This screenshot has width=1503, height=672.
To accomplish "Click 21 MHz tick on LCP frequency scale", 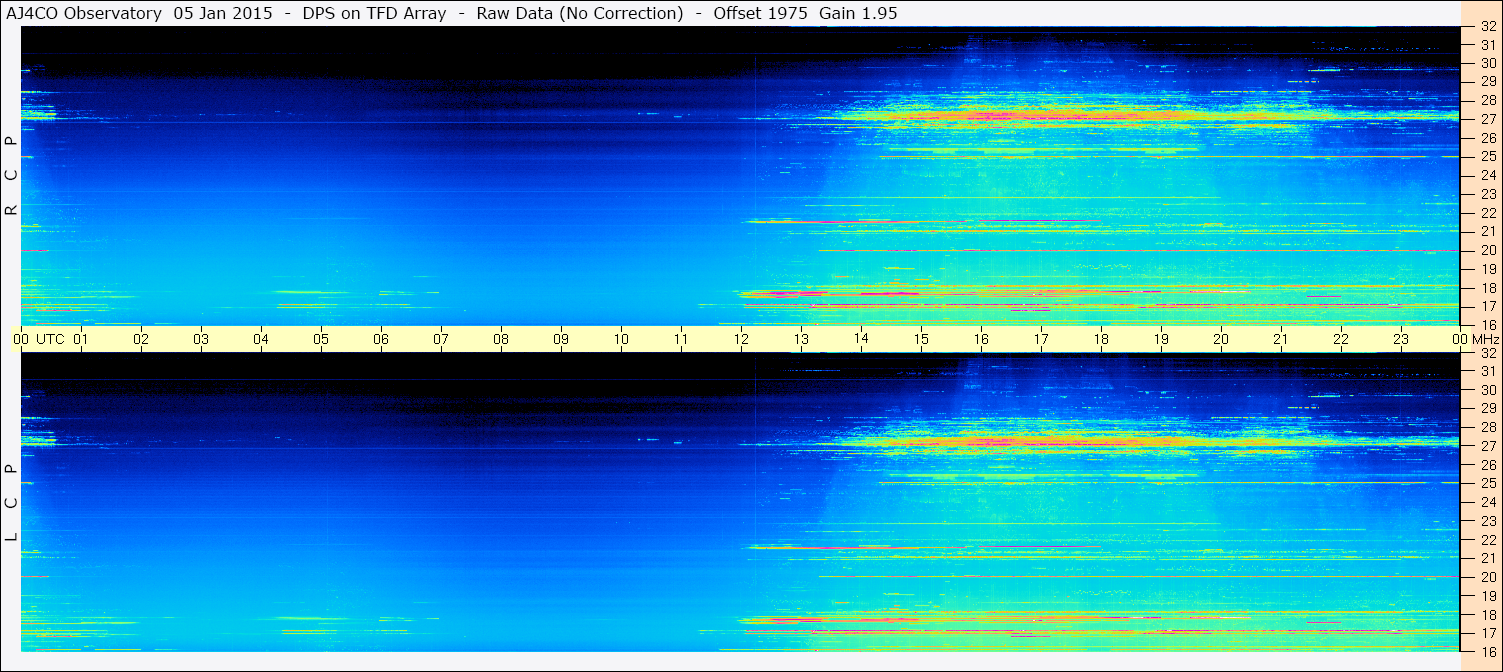I will 1487,558.
